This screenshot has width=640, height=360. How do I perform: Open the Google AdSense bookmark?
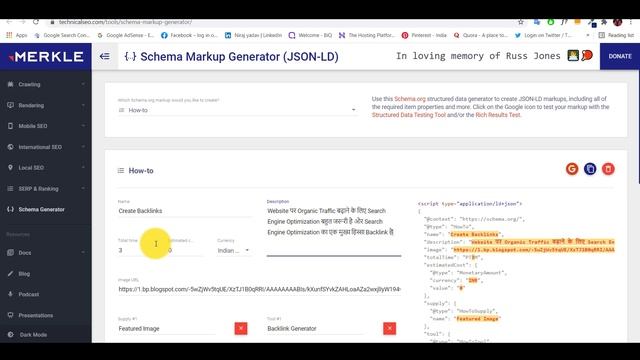click(x=126, y=36)
